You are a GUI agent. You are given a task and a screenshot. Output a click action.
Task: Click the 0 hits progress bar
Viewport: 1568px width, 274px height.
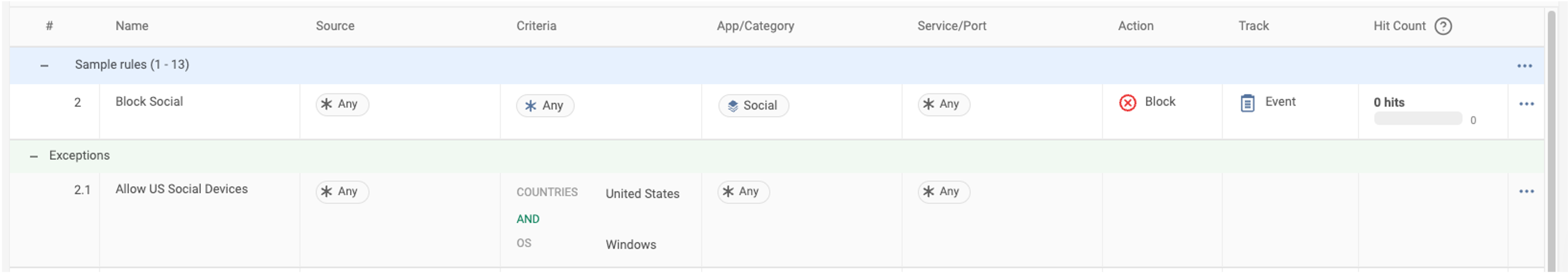click(x=1417, y=119)
